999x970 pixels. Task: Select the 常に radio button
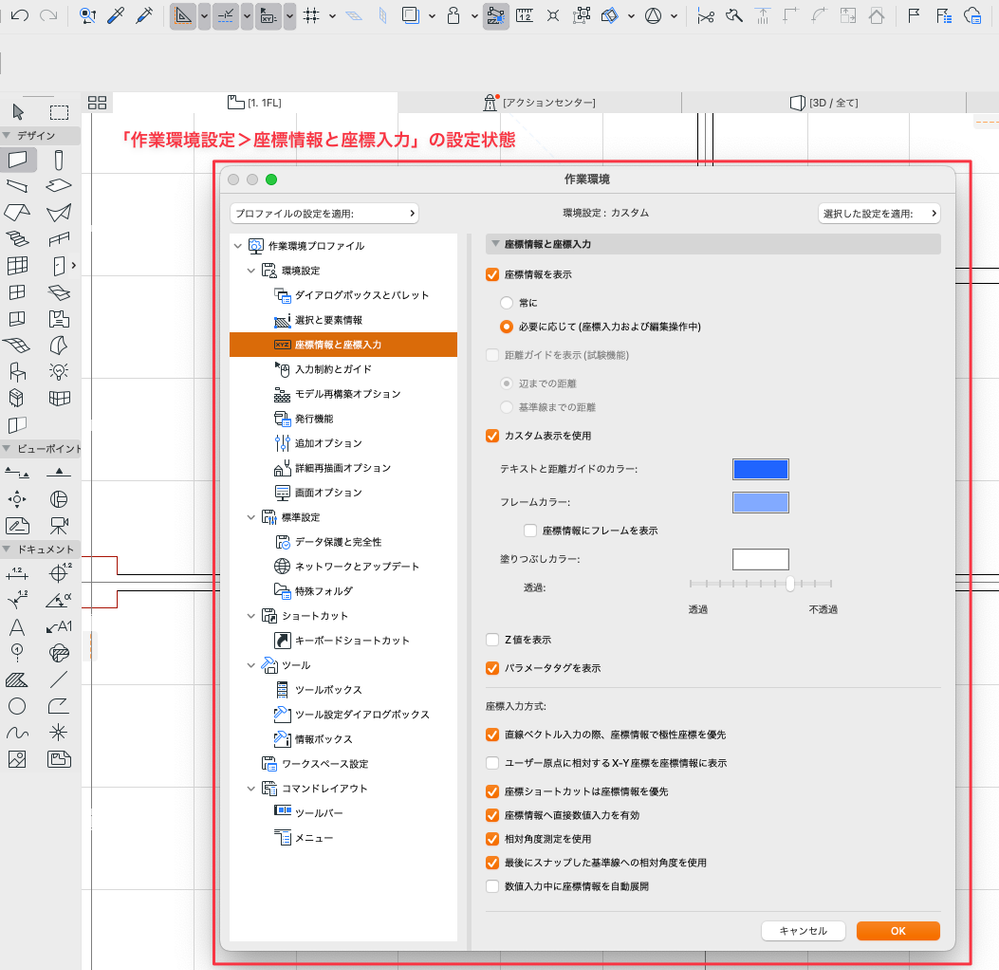(x=507, y=301)
